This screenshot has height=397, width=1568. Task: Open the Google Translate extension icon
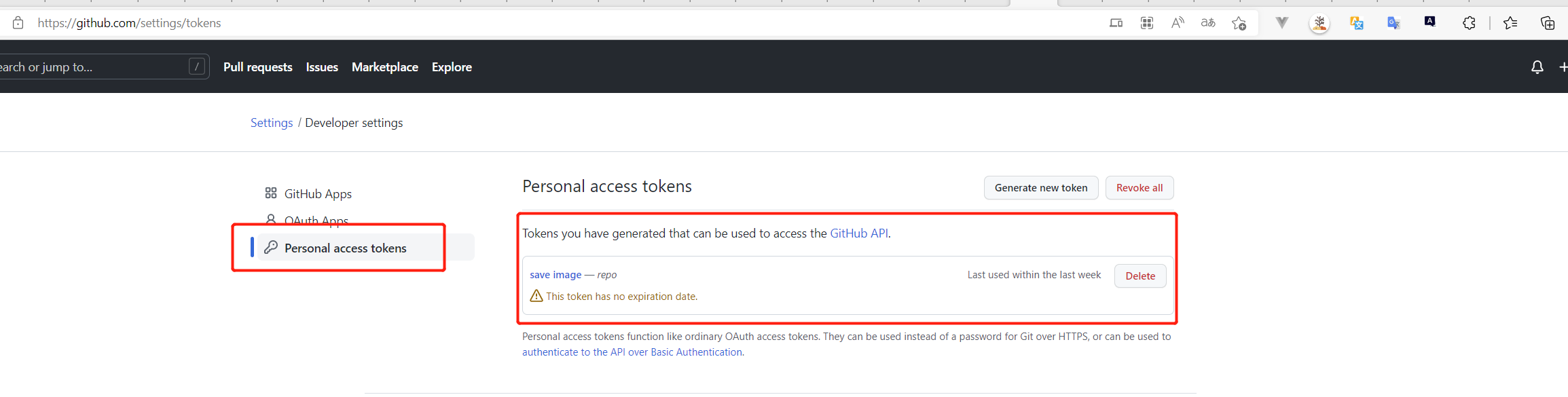tap(1393, 23)
